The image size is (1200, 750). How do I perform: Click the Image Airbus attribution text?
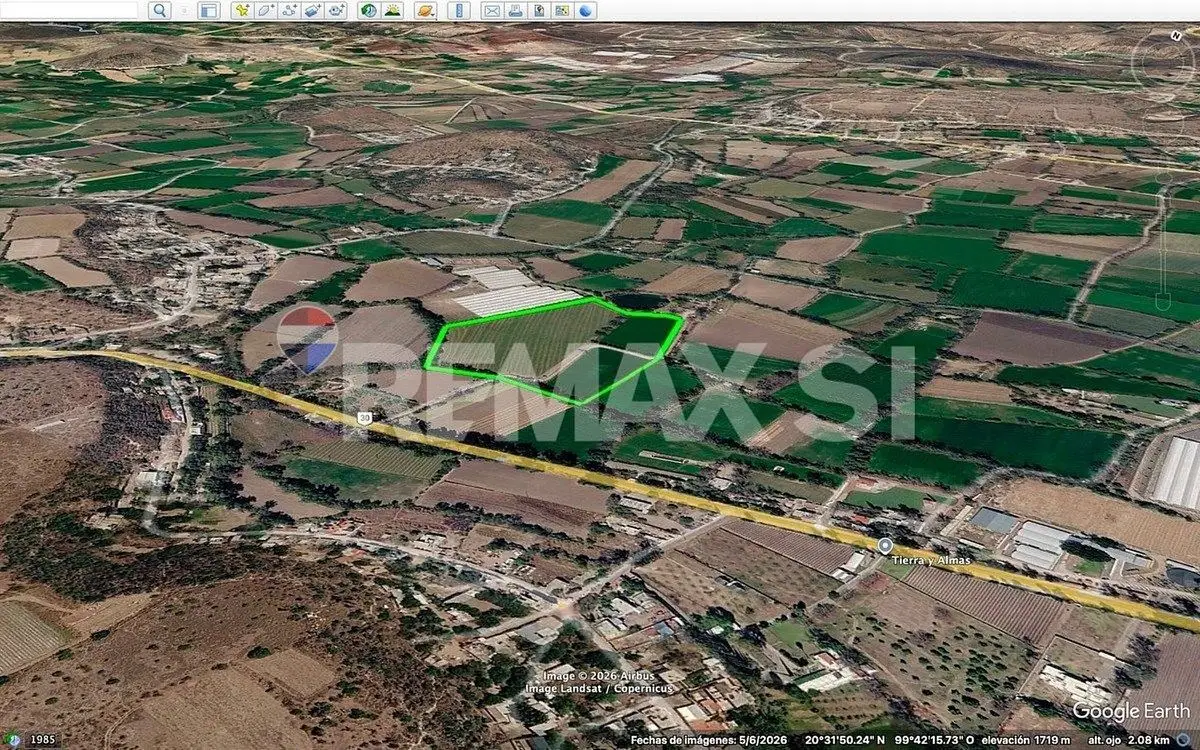(x=601, y=677)
